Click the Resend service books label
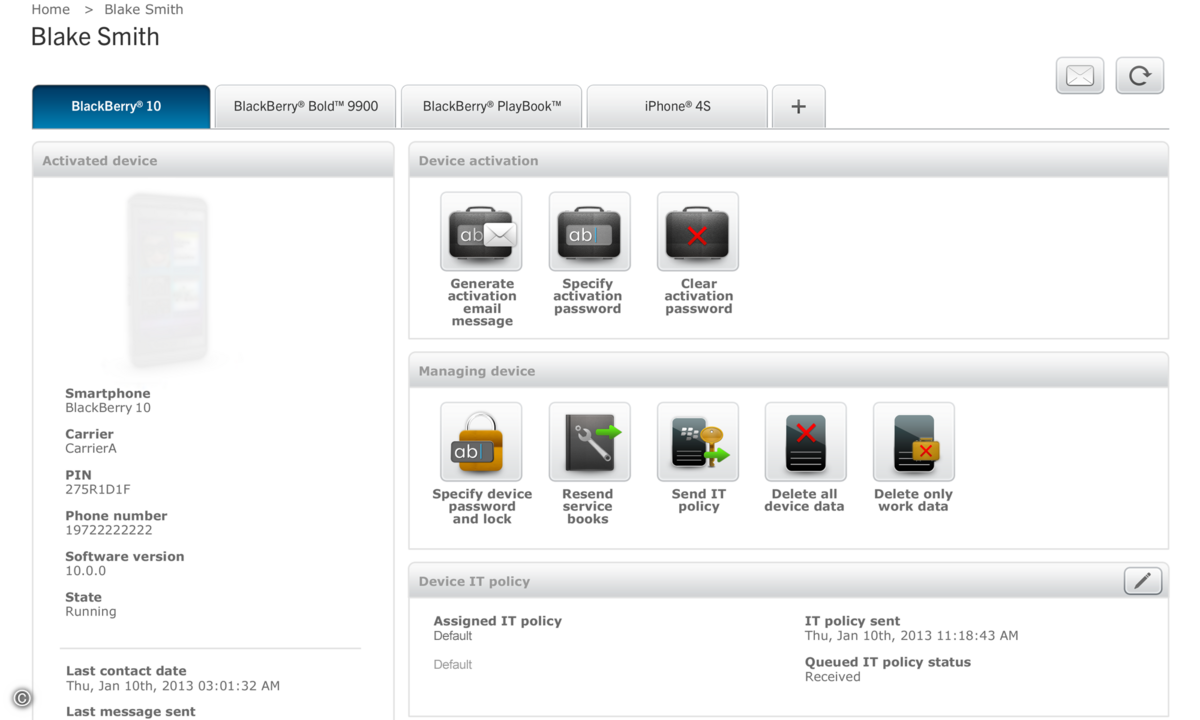Image resolution: width=1200 pixels, height=720 pixels. click(x=588, y=506)
